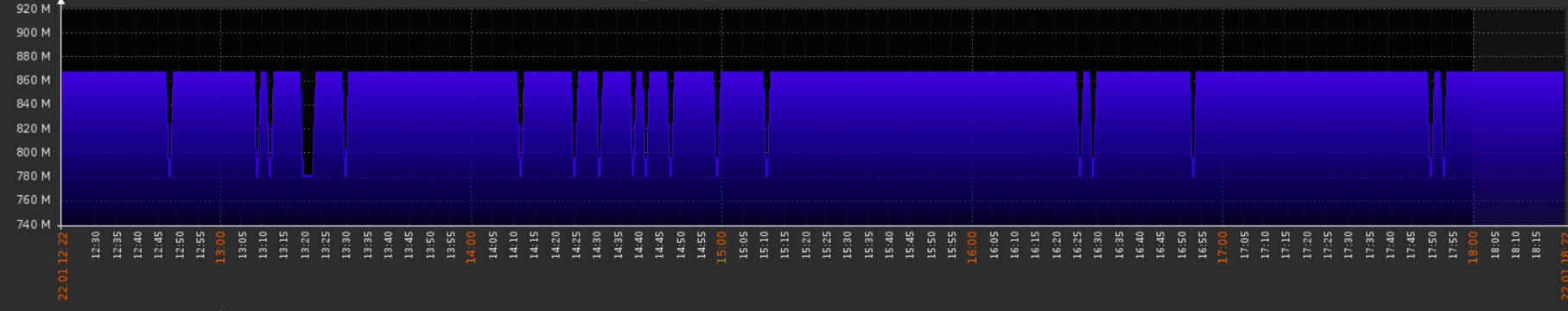Click the 16:00 label on the time axis
1568x311 pixels.
[972, 247]
